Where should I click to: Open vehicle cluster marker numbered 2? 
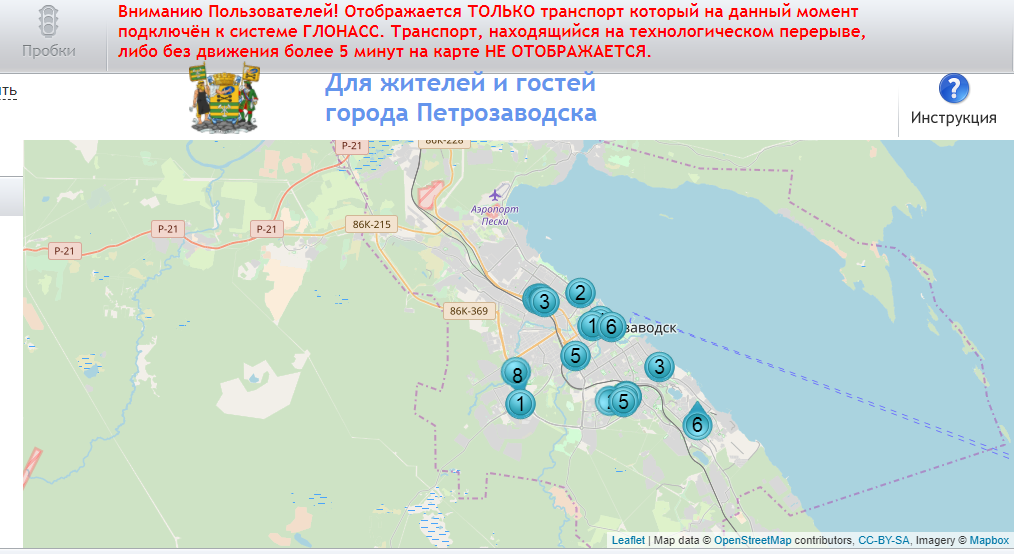pyautogui.click(x=578, y=292)
